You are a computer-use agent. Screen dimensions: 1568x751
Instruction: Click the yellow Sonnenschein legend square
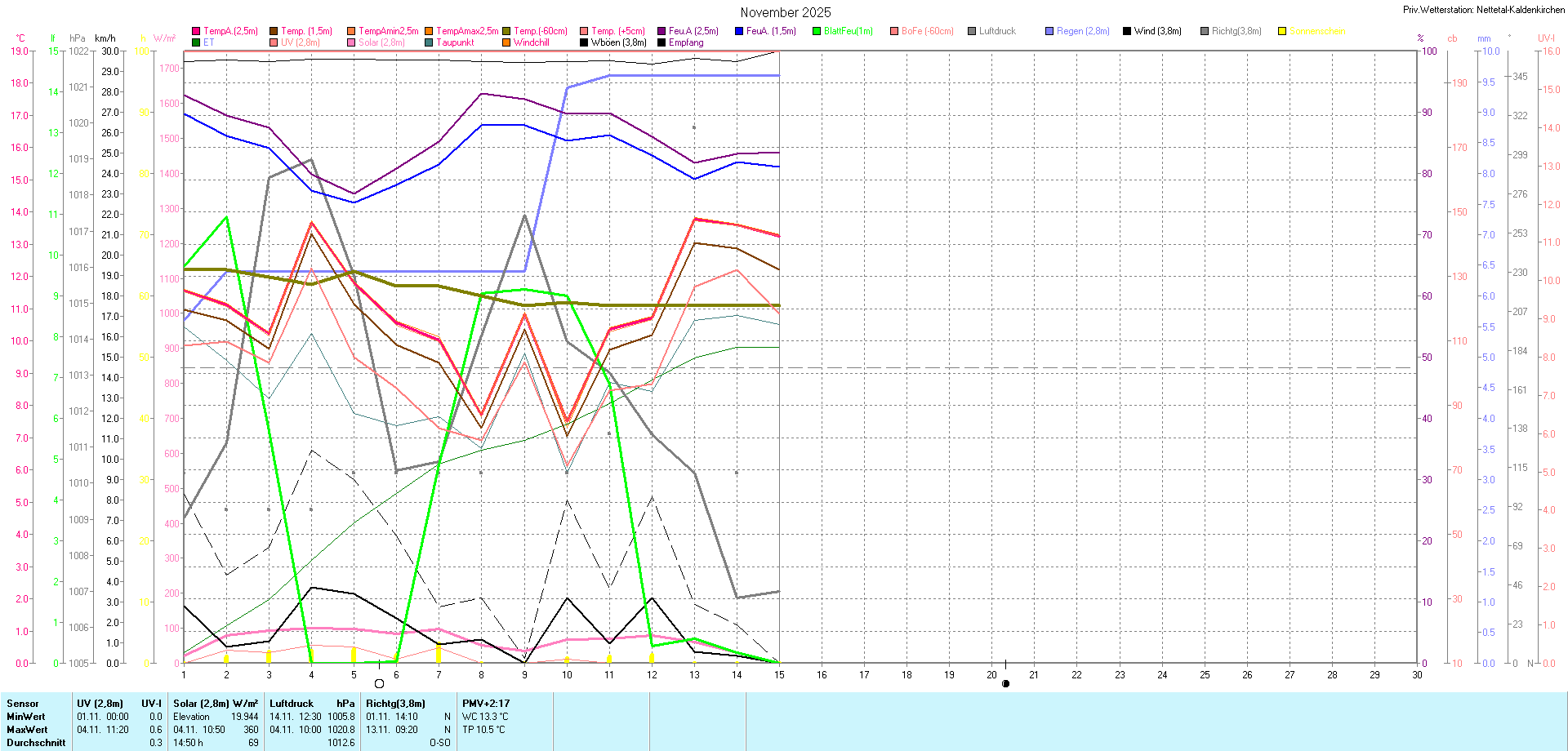point(1282,31)
